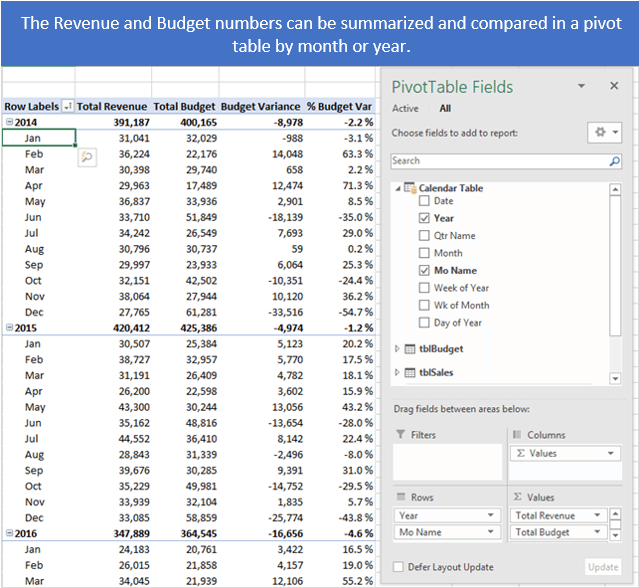
Task: Expand the tblBudget table fields
Action: (x=397, y=348)
